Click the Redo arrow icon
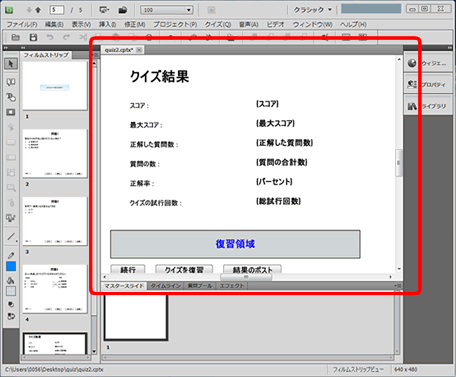This screenshot has width=456, height=377. click(66, 37)
